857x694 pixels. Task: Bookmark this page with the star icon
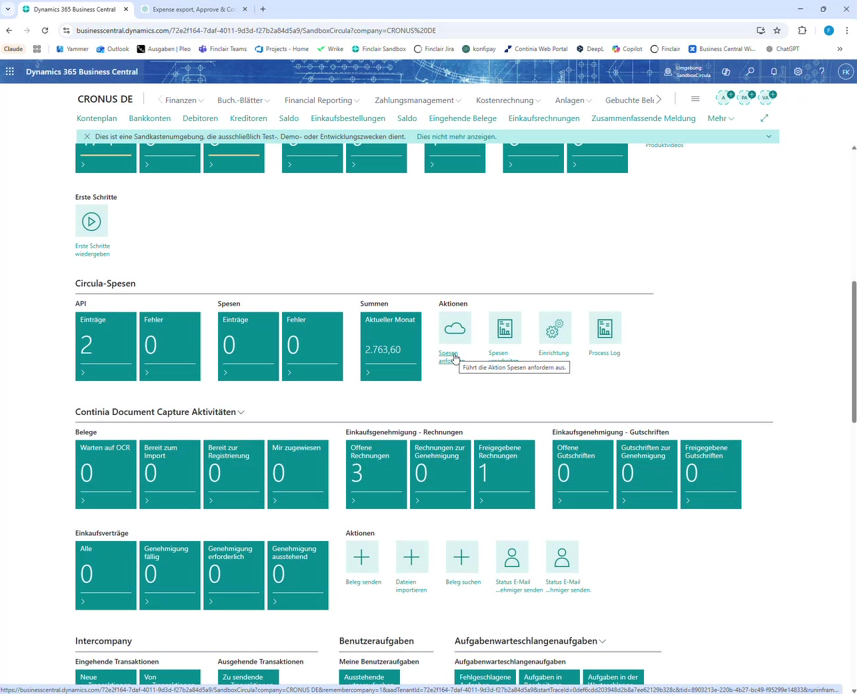pos(777,31)
